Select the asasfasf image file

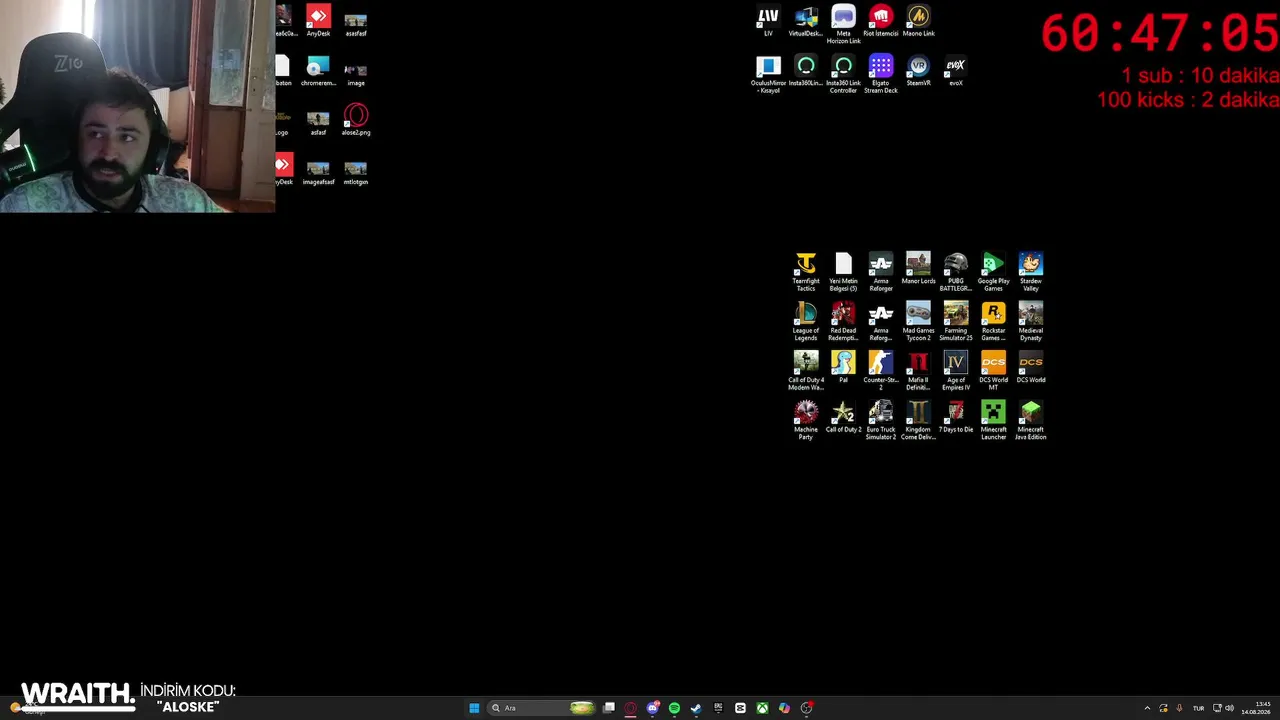click(356, 22)
